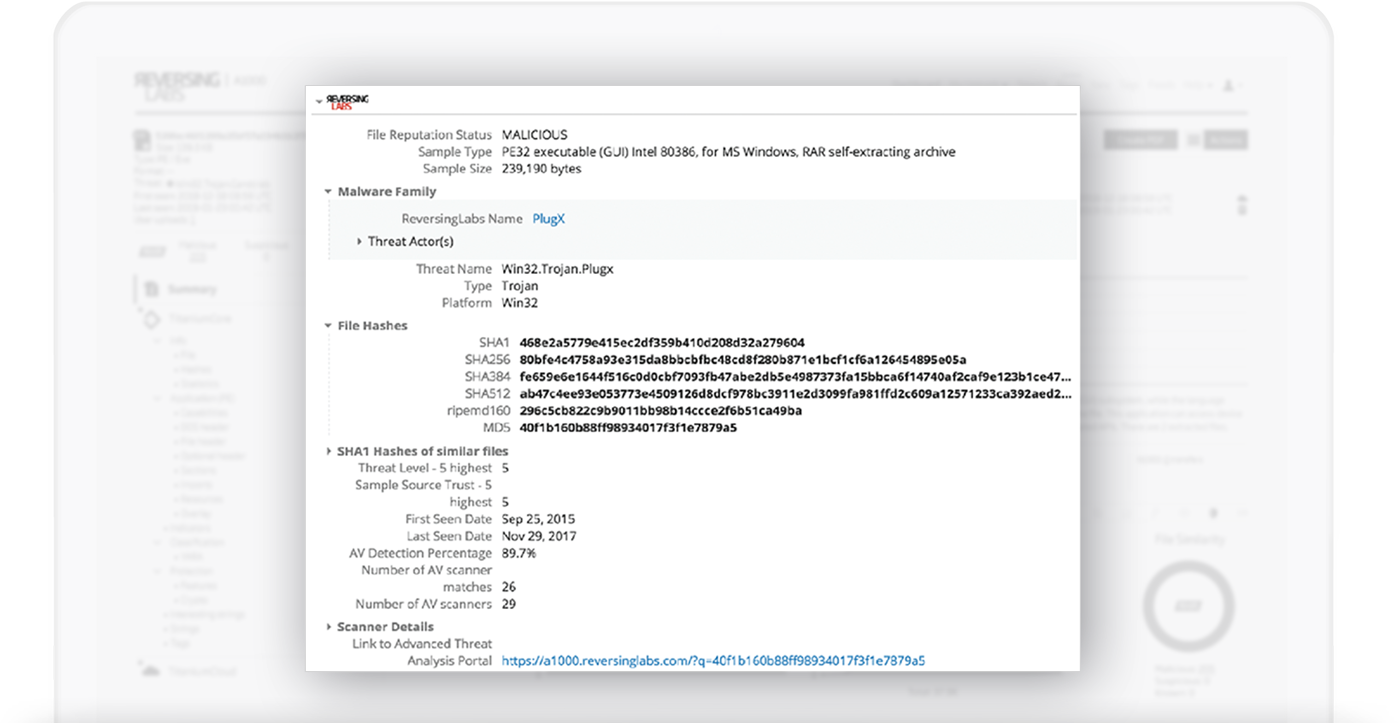Select the Trojan type value
The height and width of the screenshot is (723, 1400).
520,286
